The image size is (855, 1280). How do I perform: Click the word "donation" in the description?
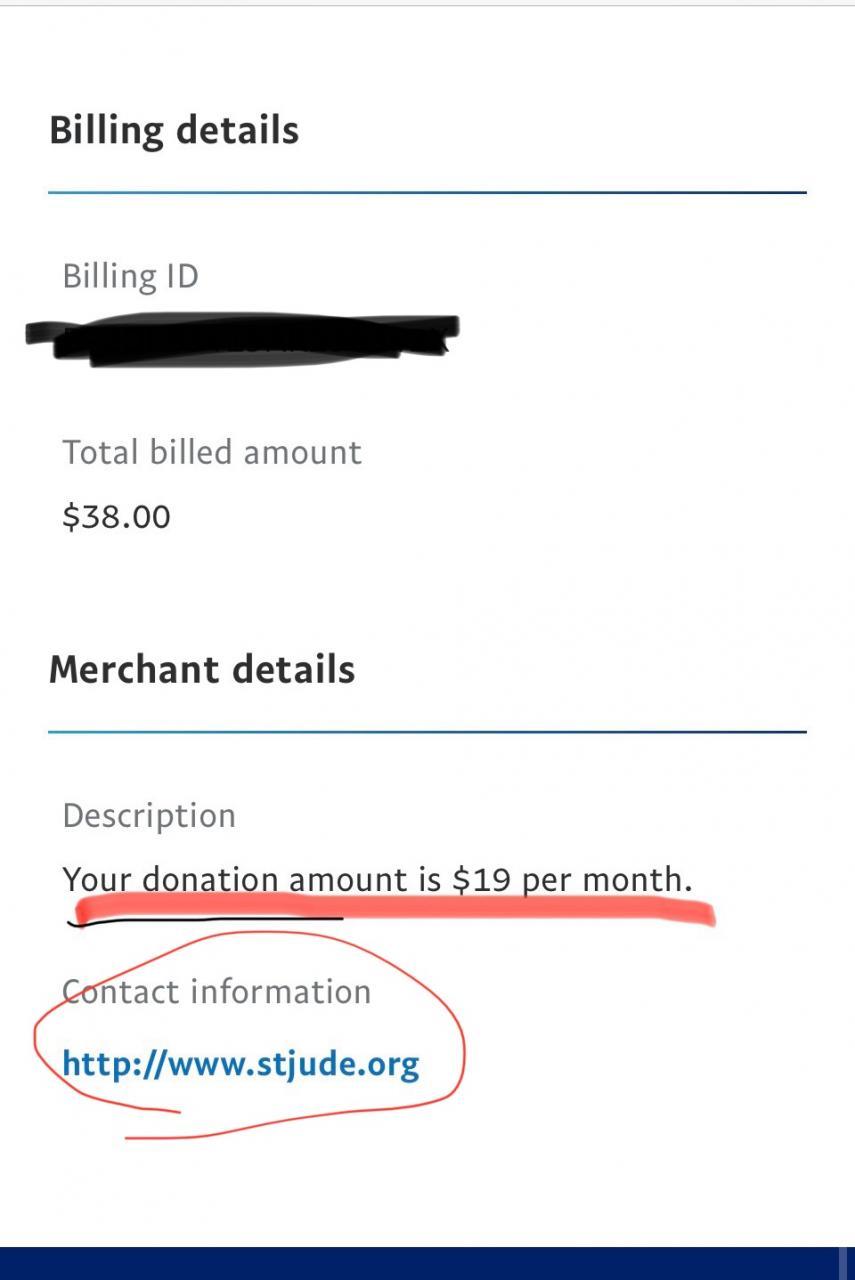(210, 880)
